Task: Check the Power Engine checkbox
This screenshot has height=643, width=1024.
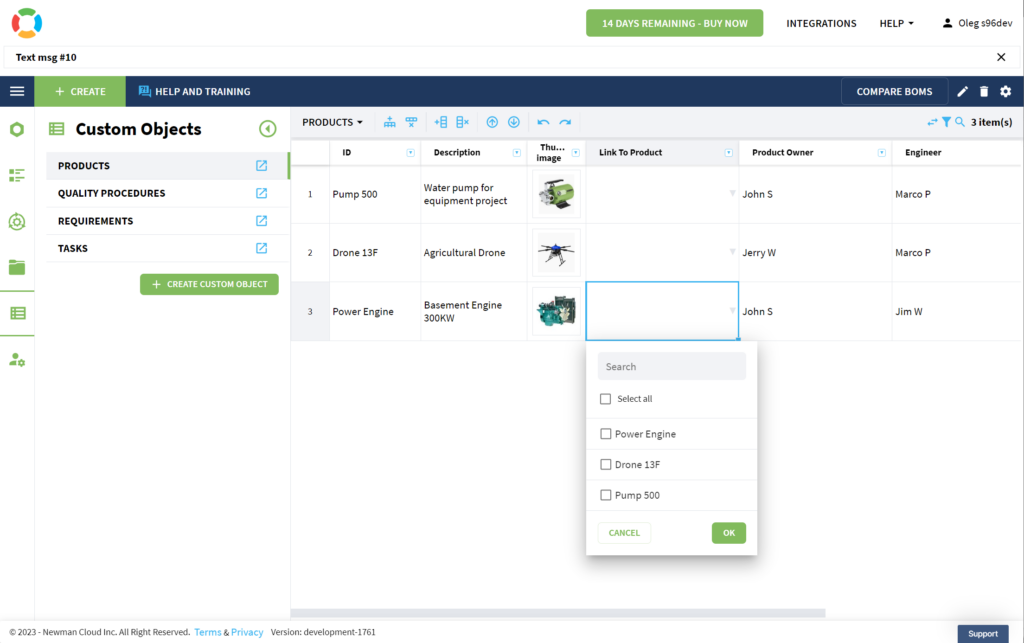Action: (x=605, y=434)
